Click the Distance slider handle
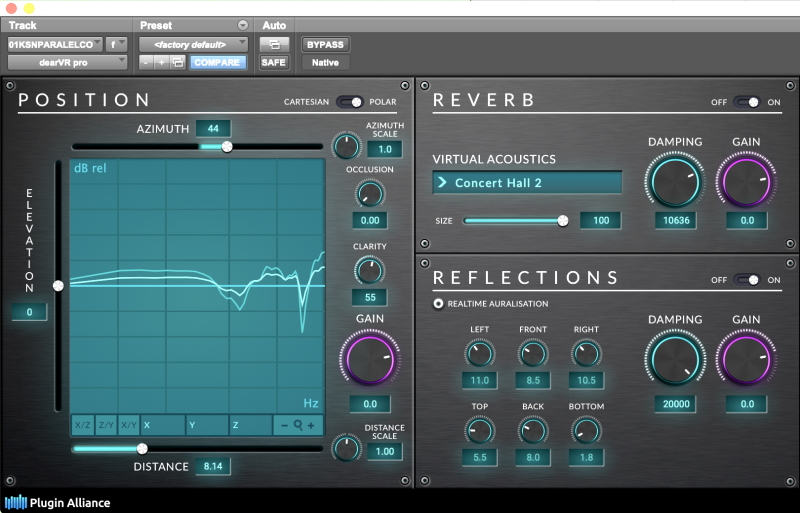Viewport: 800px width, 513px height. click(142, 449)
